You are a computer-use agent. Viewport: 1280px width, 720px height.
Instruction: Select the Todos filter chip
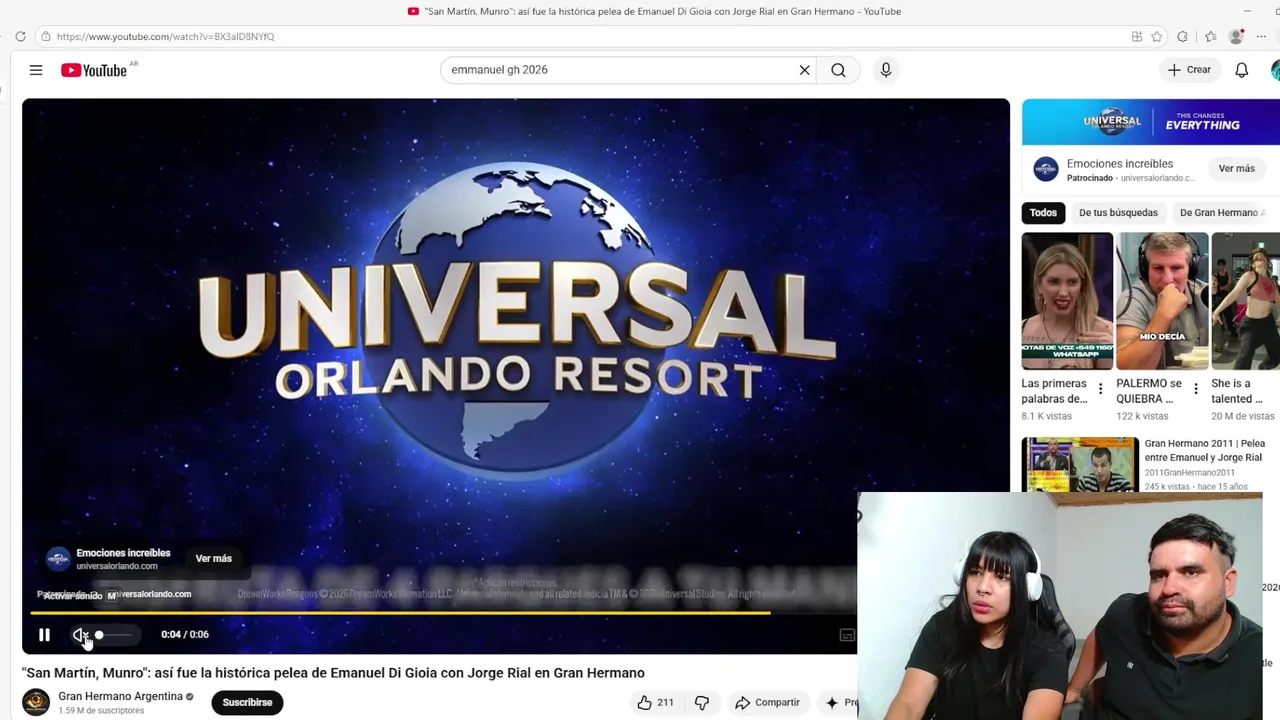point(1043,213)
